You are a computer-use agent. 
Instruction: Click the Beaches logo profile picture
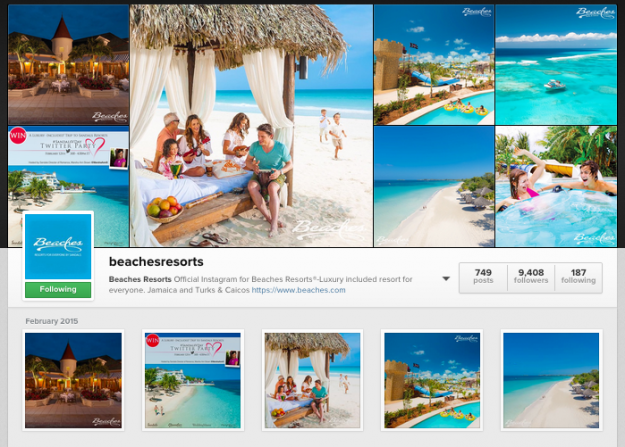tap(58, 246)
